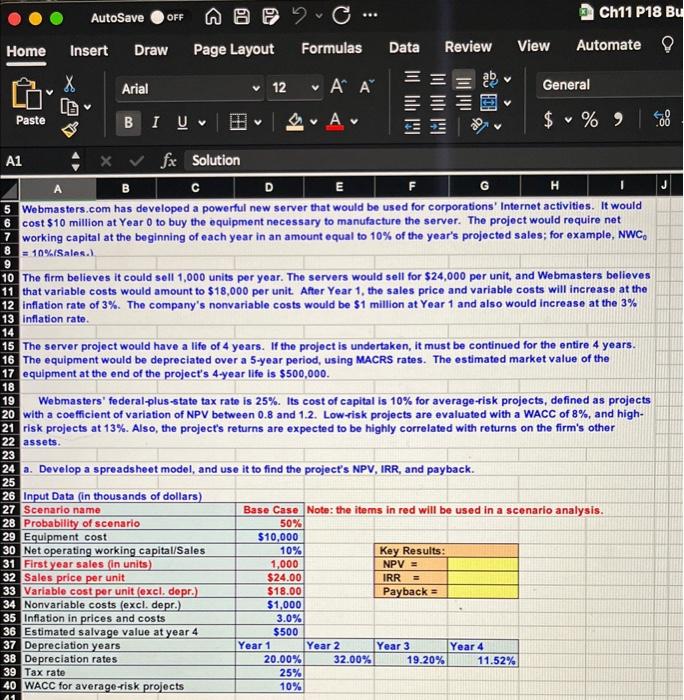Select the Base Case cell
684x700 pixels.
coord(270,510)
